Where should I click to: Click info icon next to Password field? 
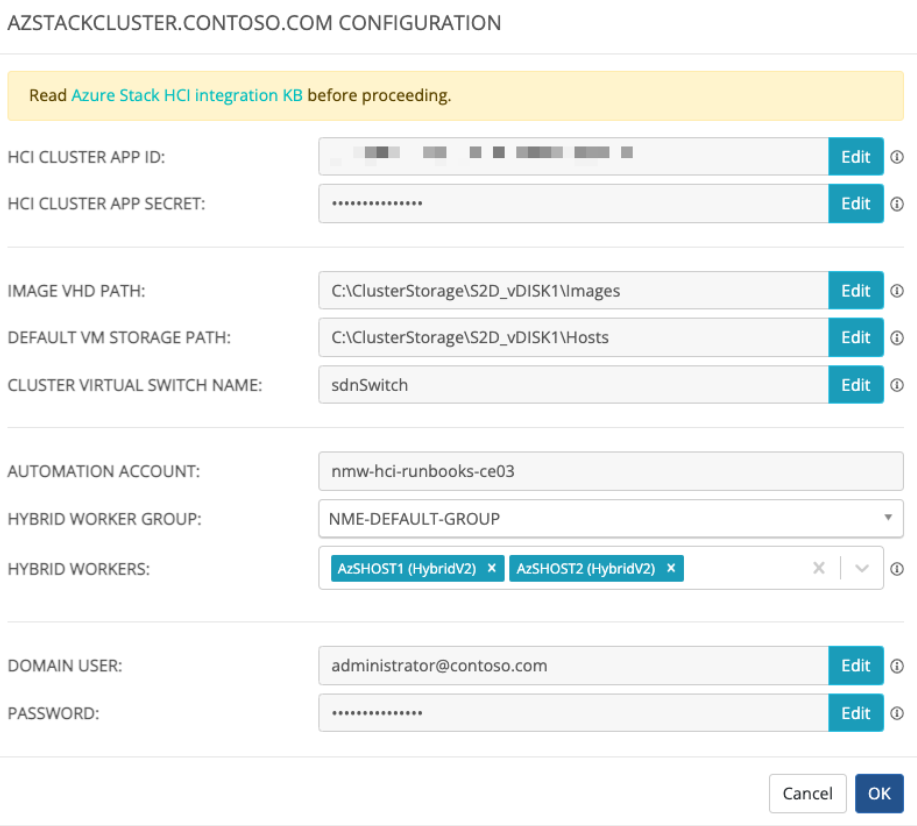[897, 713]
